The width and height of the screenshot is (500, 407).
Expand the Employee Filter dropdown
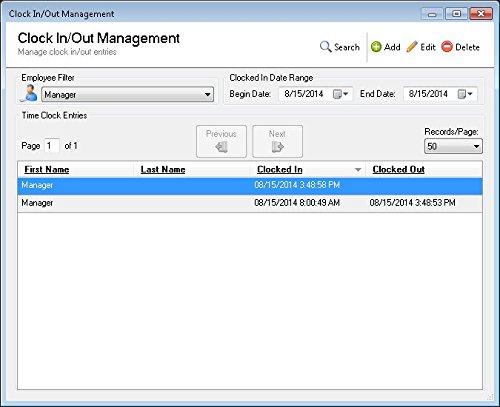pos(208,95)
